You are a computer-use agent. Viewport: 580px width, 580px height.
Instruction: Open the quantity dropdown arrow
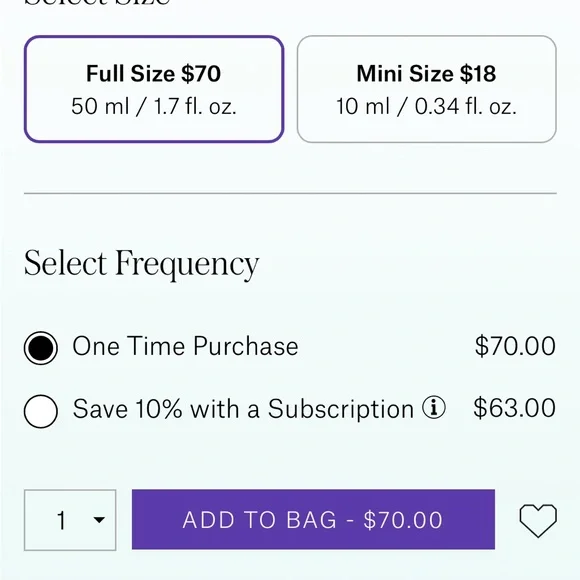[x=99, y=520]
